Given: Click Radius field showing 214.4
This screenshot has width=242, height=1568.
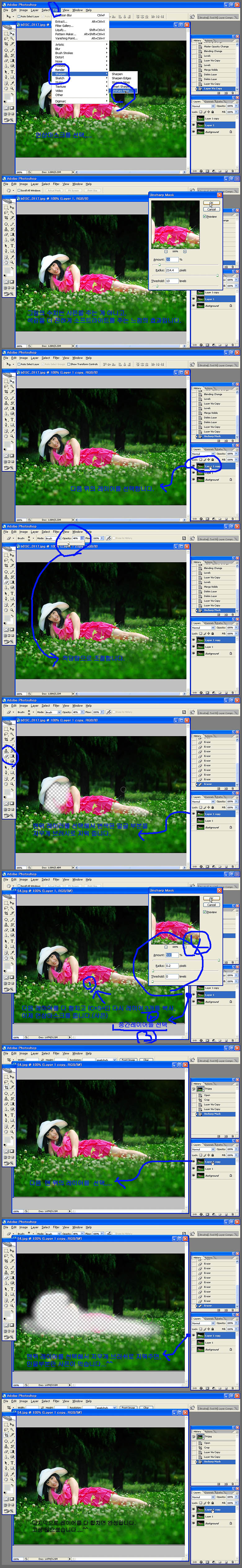Looking at the screenshot, I should (x=172, y=270).
